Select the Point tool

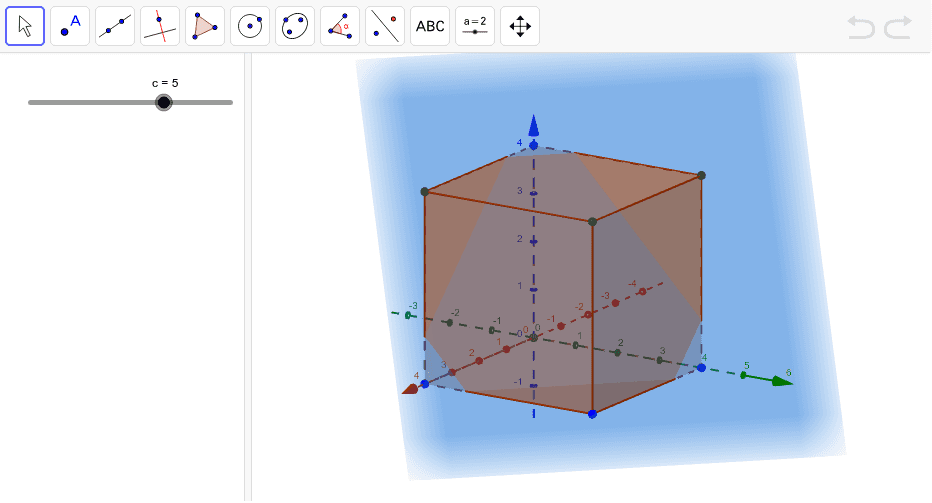click(x=70, y=26)
